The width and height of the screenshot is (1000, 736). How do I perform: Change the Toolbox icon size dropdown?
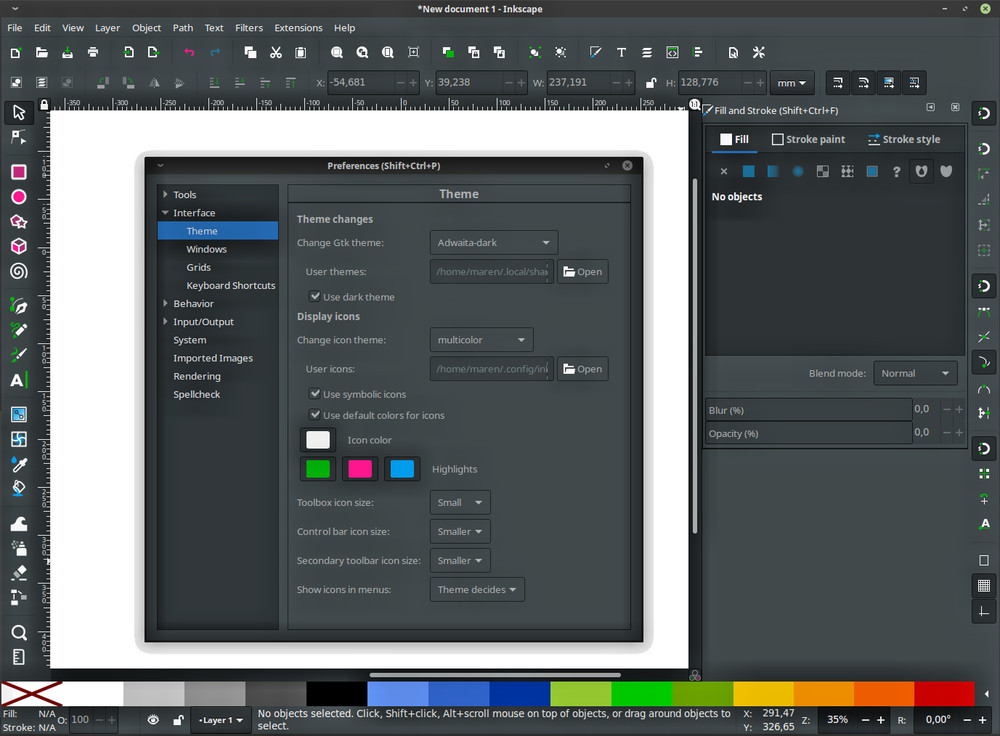click(x=459, y=502)
